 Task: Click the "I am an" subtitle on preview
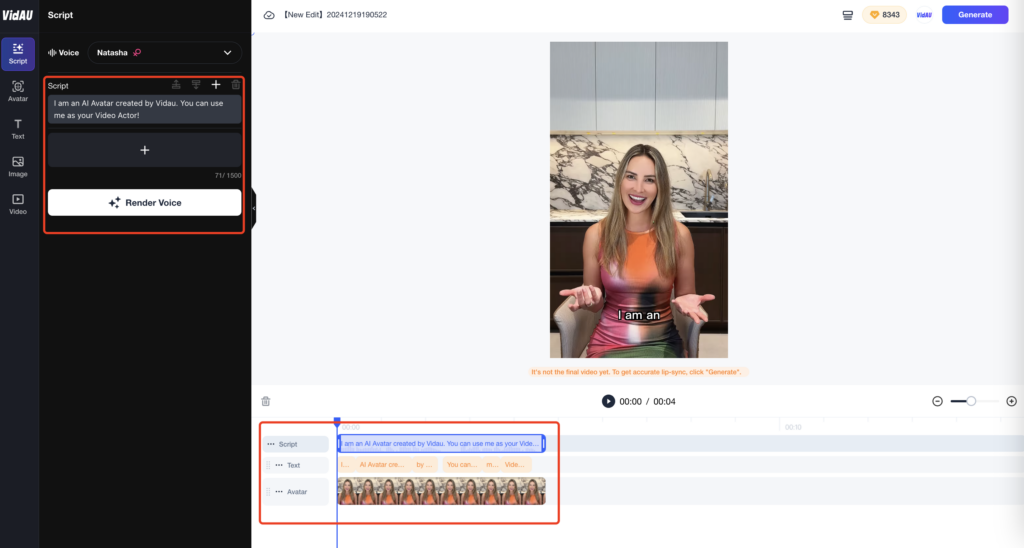(639, 315)
